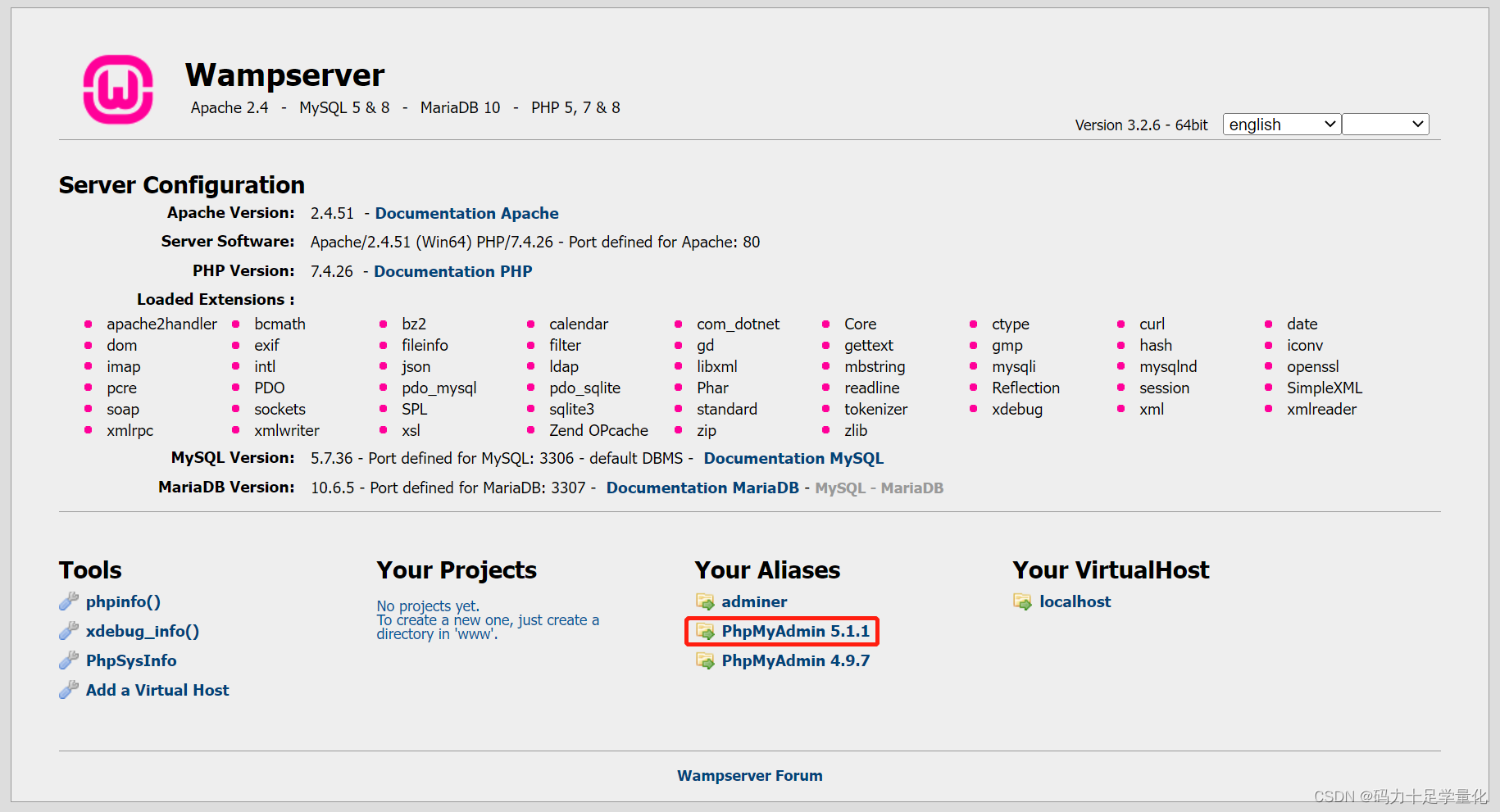Open Documentation MariaDB link
This screenshot has width=1500, height=812.
[702, 488]
